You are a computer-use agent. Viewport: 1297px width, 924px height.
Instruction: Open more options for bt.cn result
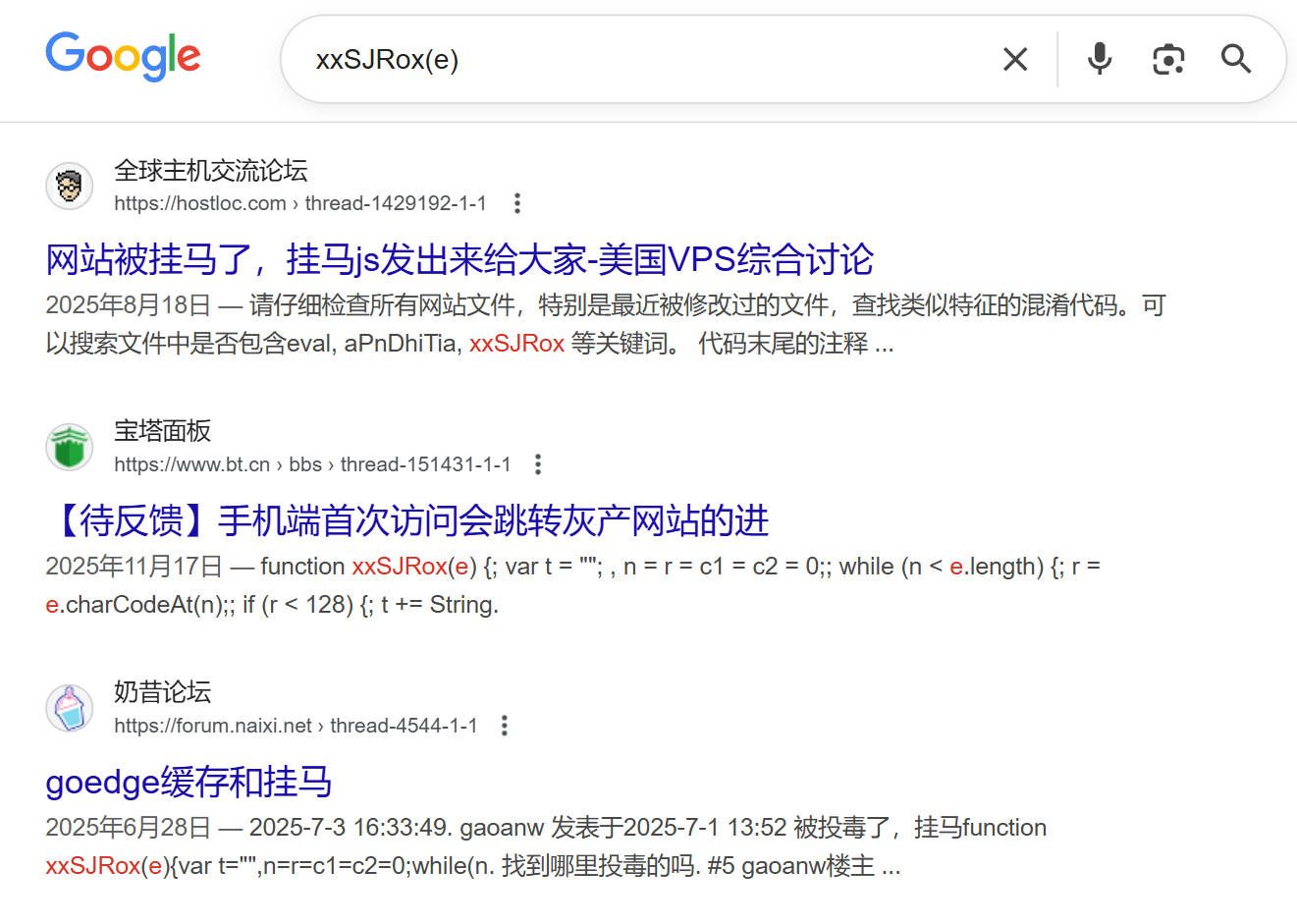tap(537, 464)
